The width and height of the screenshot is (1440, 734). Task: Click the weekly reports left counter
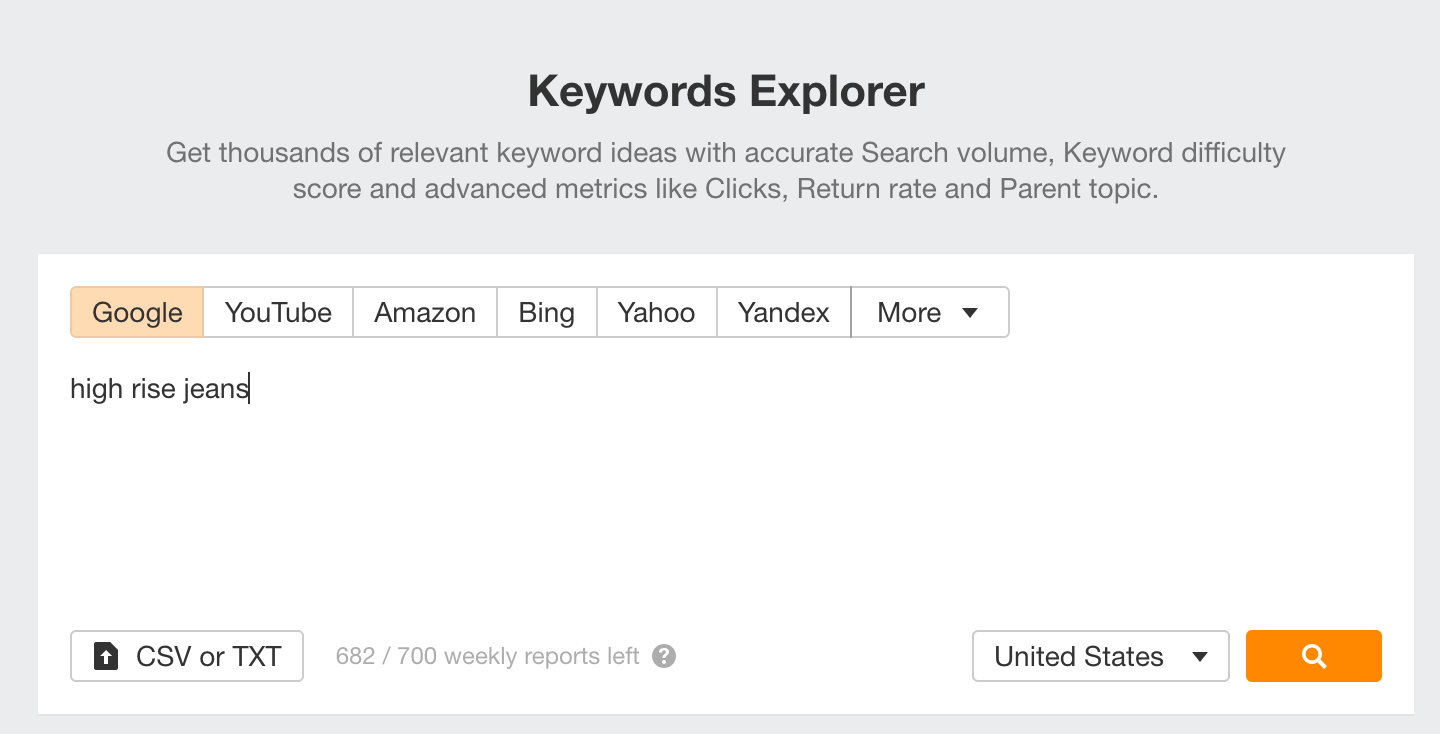point(487,657)
